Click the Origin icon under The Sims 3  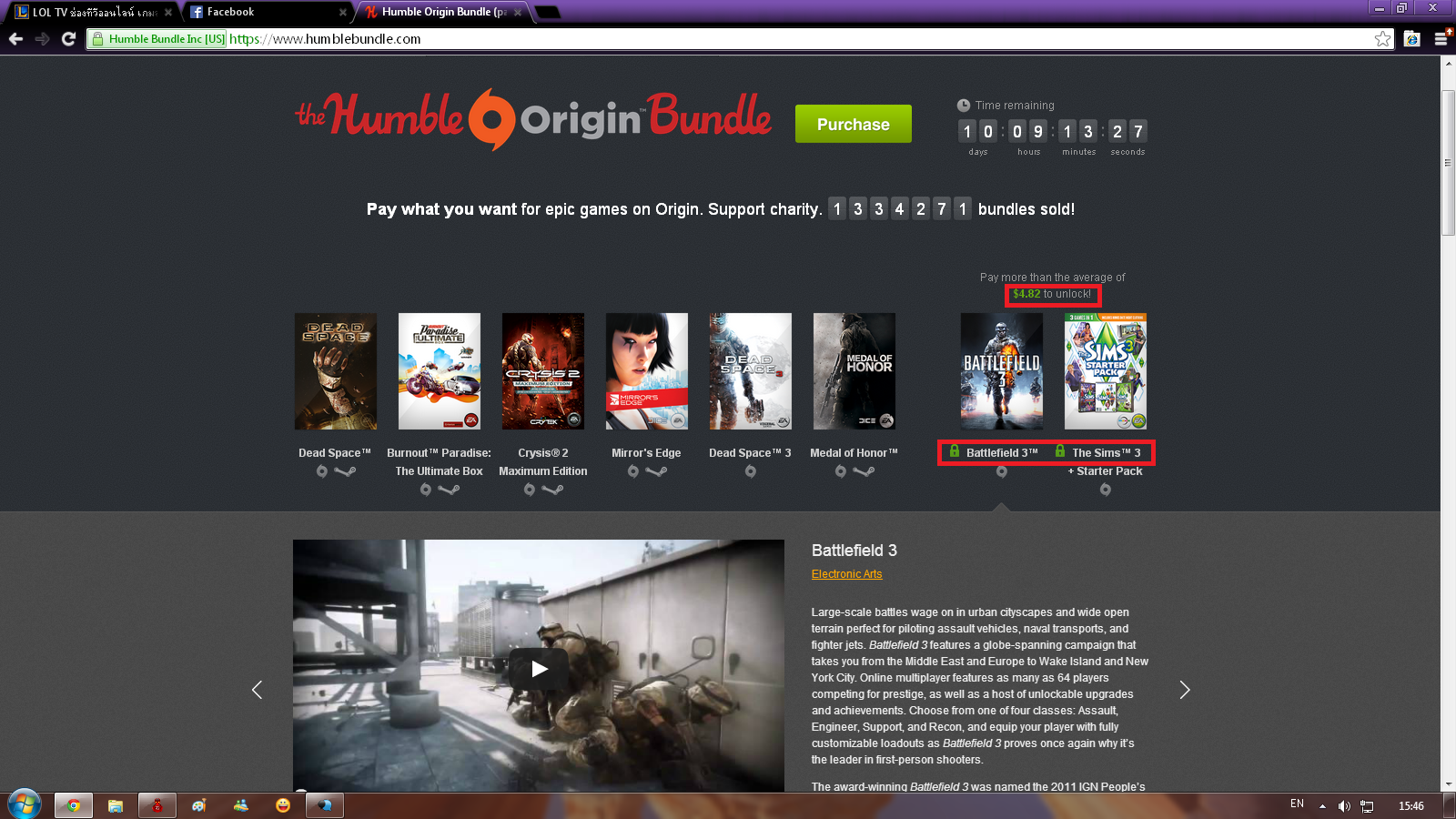tap(1106, 490)
